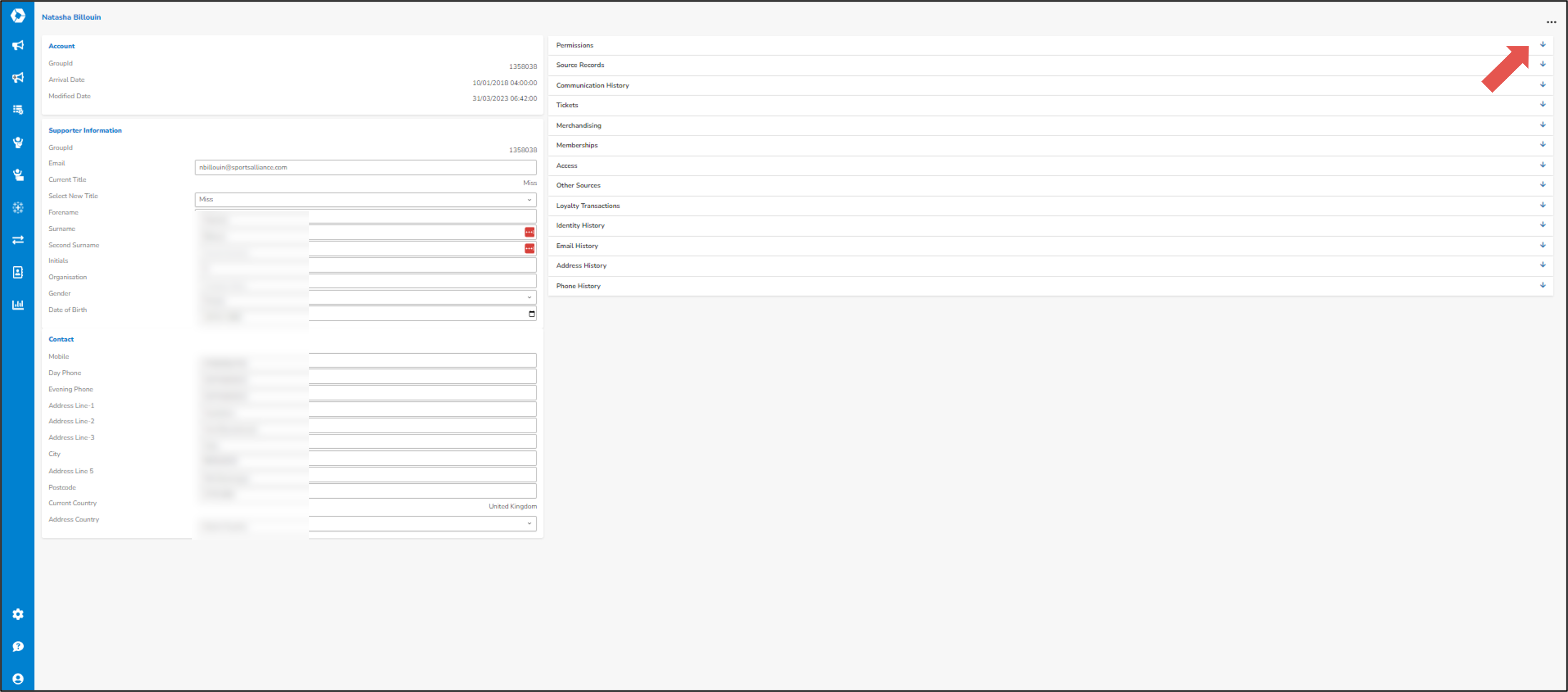1568x692 pixels.
Task: Open Settings gear at the bottom of the sidebar
Action: 17,614
